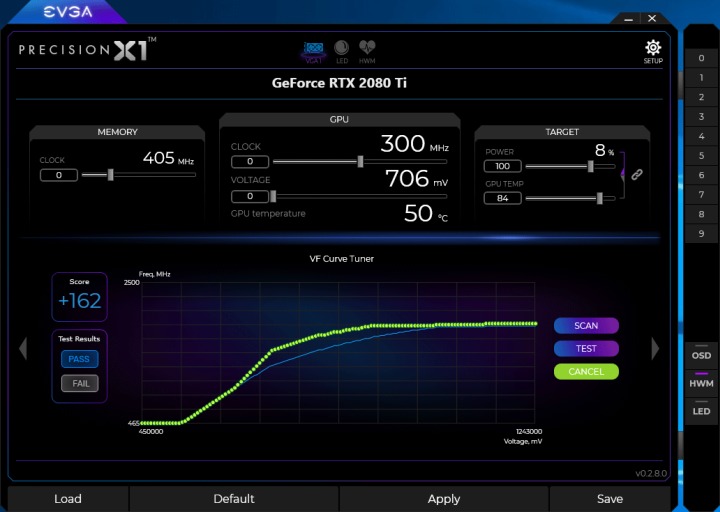720x512 pixels.
Task: Close the Precision X1 window
Action: pos(652,18)
